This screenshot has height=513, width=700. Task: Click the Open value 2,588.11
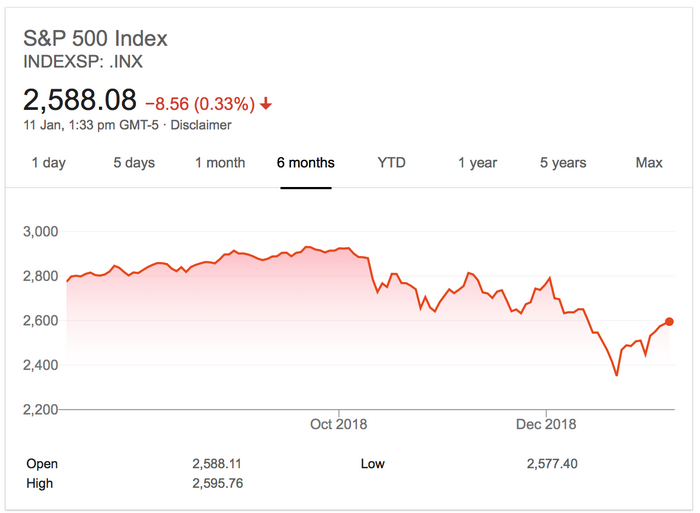(x=217, y=464)
